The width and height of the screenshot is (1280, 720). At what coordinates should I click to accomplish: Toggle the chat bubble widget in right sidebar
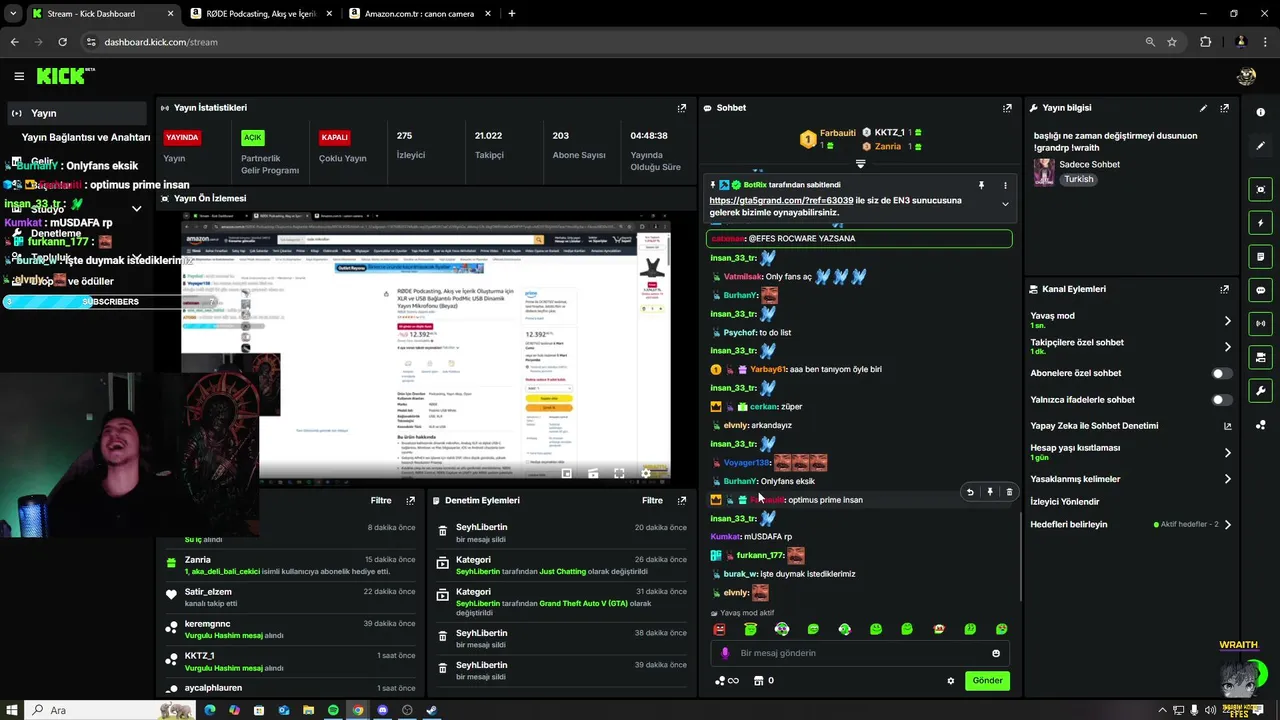click(x=1261, y=290)
